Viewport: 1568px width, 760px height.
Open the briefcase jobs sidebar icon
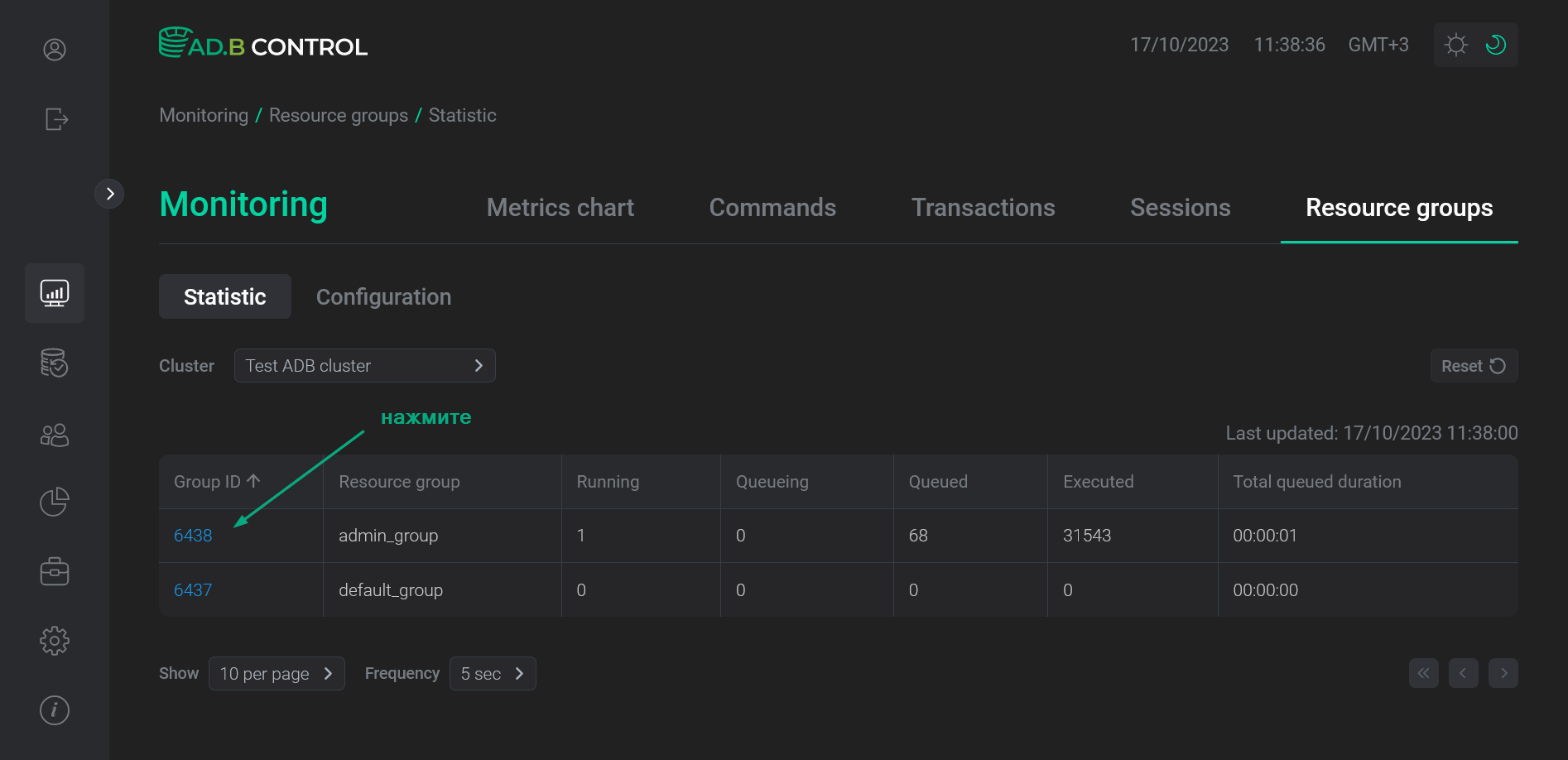pyautogui.click(x=55, y=571)
